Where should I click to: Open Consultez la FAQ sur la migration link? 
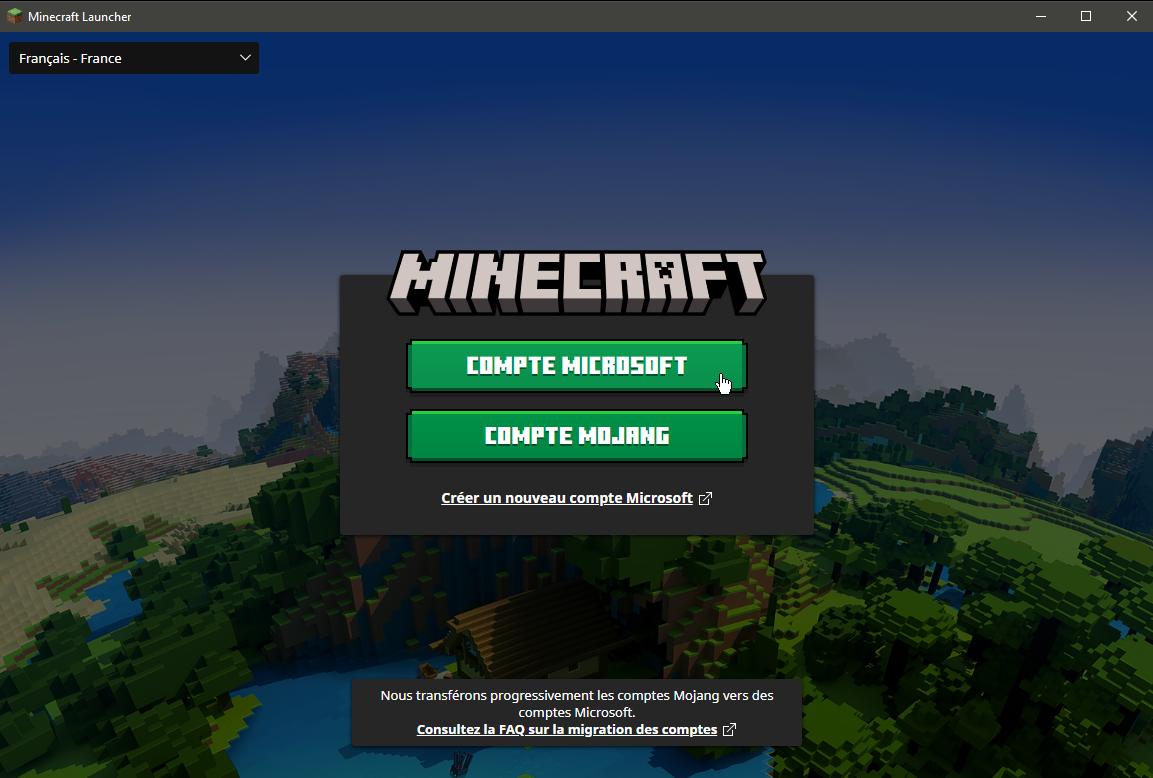(x=567, y=729)
